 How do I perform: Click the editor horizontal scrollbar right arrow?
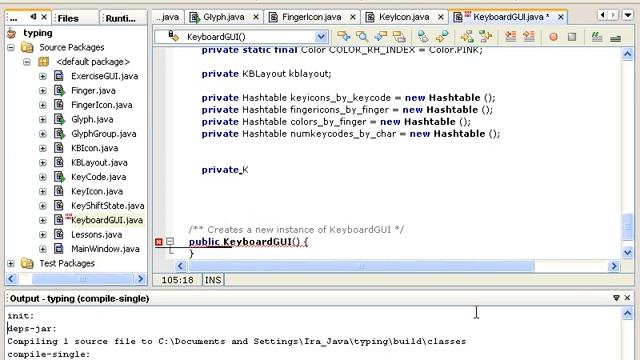pyautogui.click(x=614, y=267)
